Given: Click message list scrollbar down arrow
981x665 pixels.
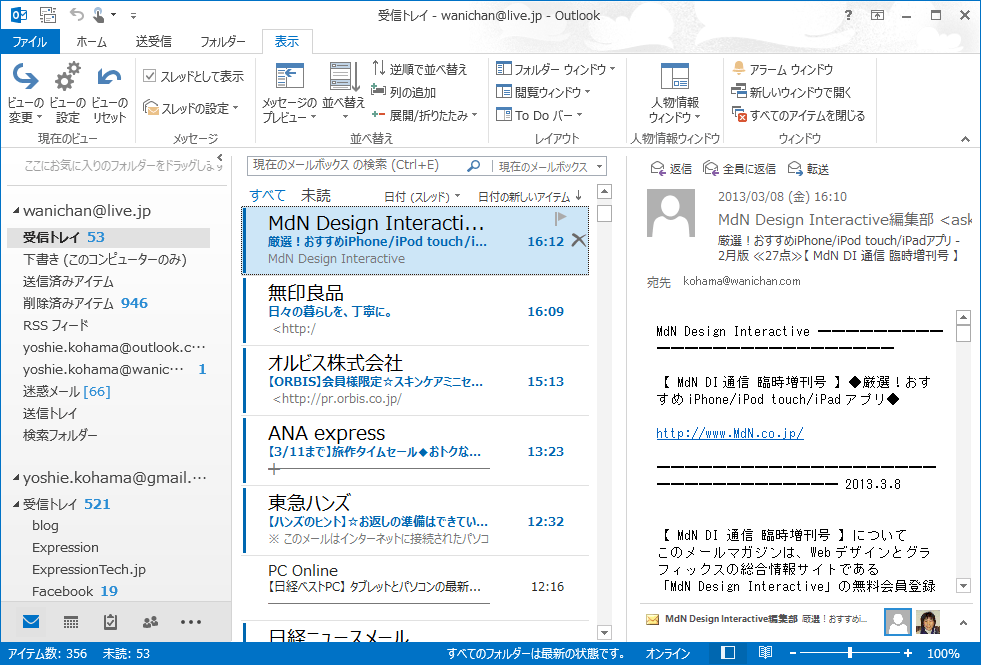Looking at the screenshot, I should tap(604, 632).
